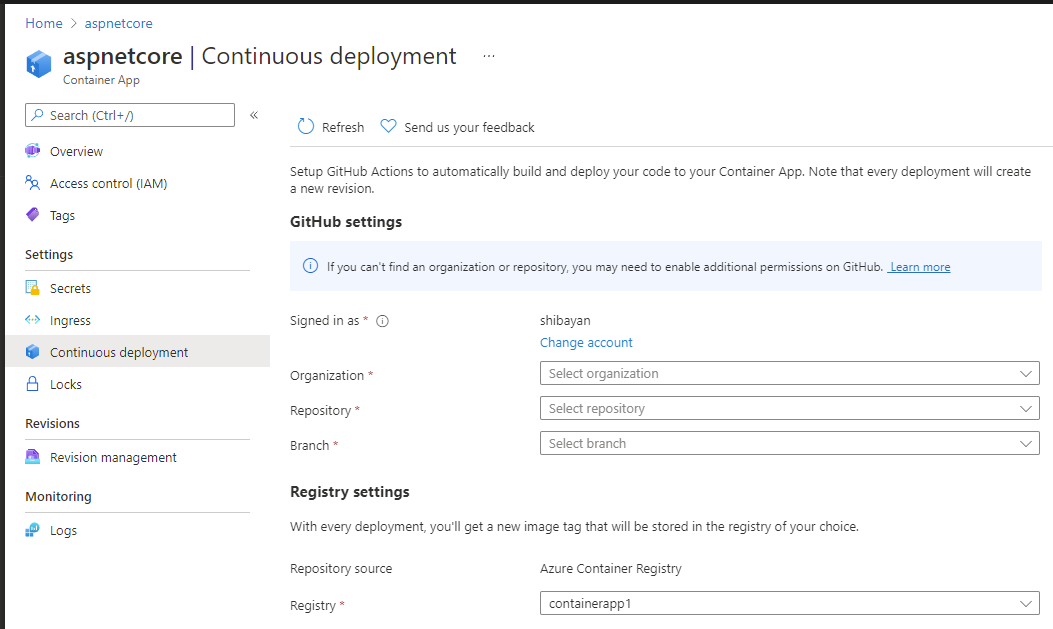Image resolution: width=1053 pixels, height=629 pixels.
Task: Focus the Search (Ctrl+/) input field
Action: click(130, 115)
